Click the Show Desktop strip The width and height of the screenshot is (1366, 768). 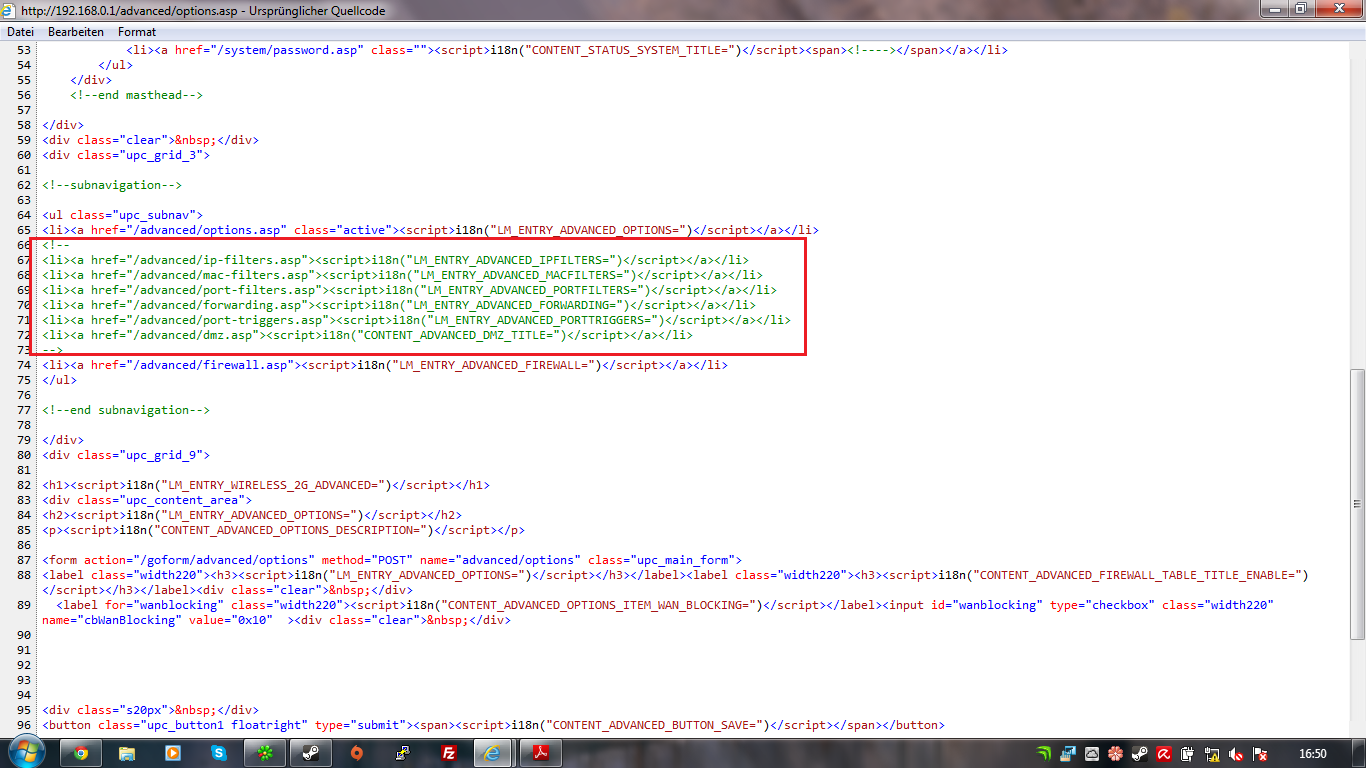[x=1359, y=753]
